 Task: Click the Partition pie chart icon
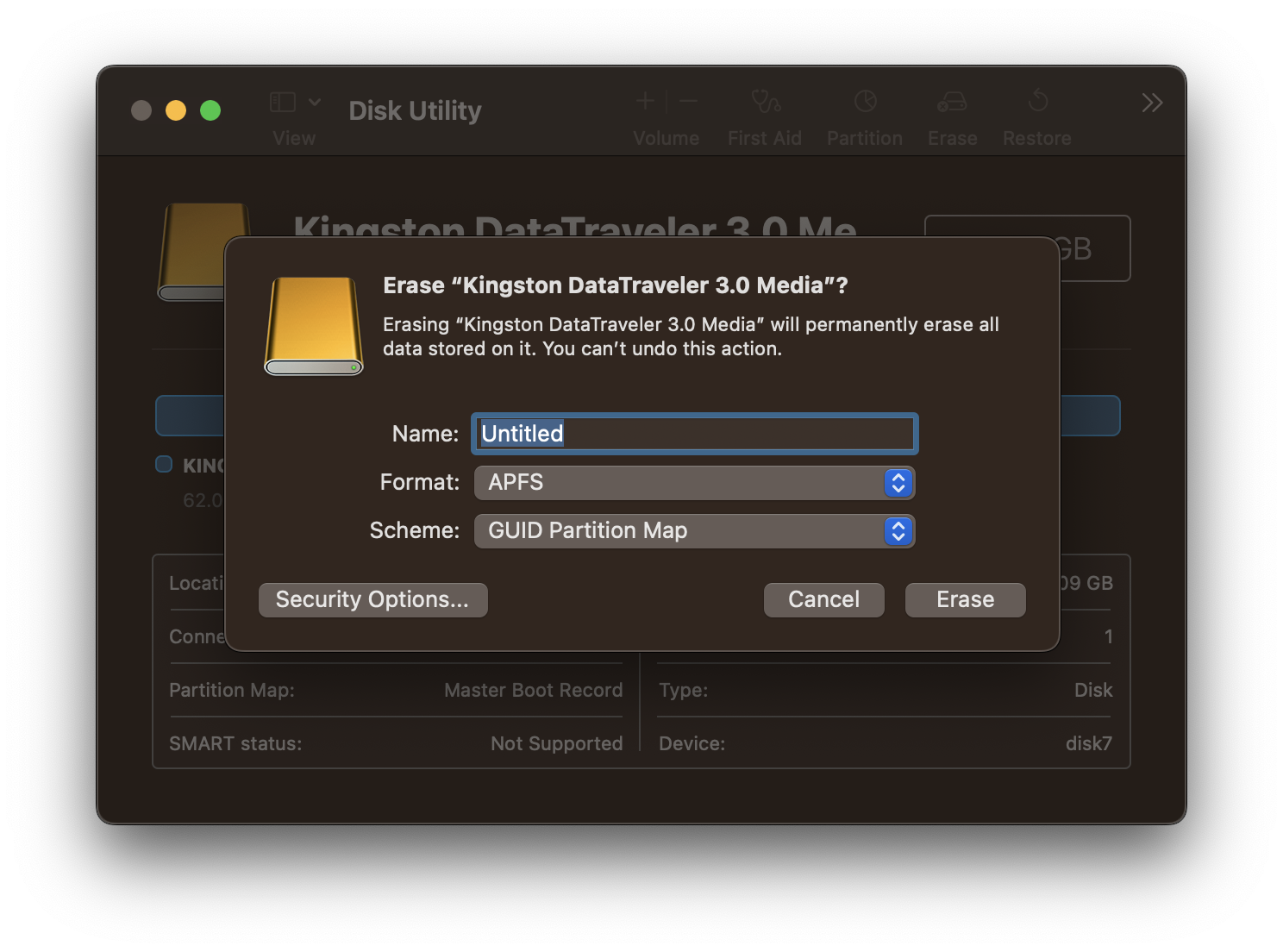click(865, 102)
